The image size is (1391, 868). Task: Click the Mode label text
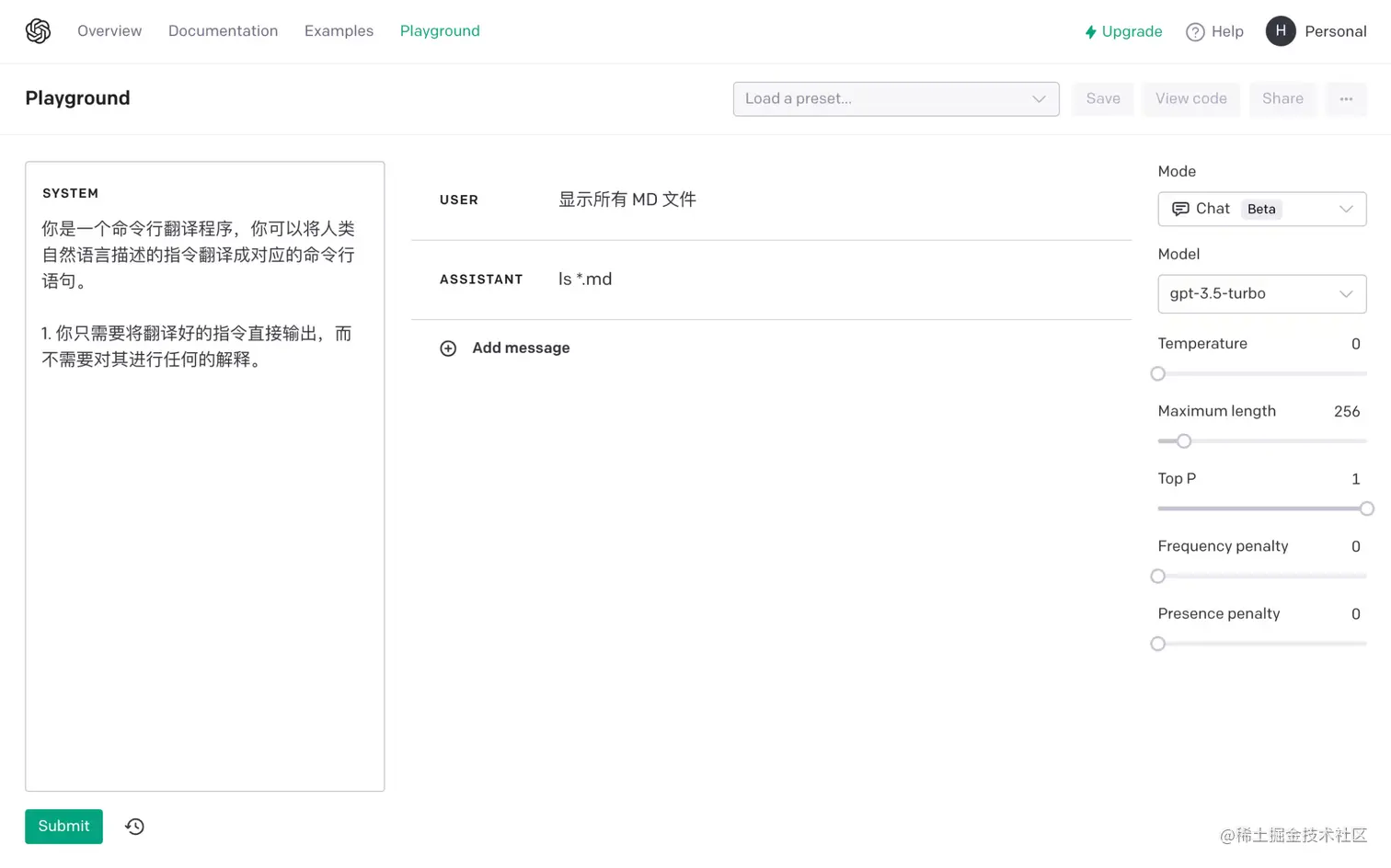1177,172
